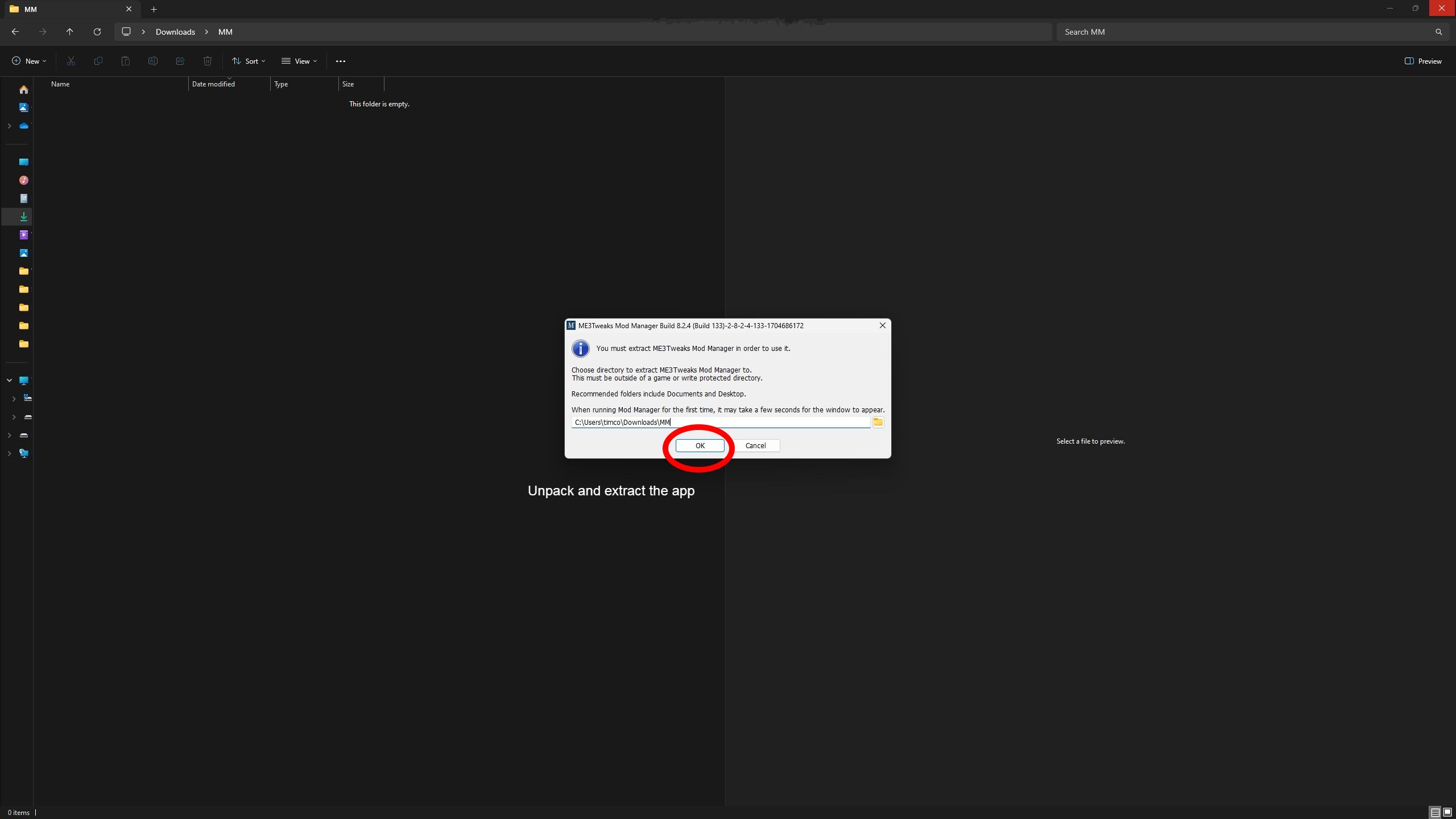1456x819 pixels.
Task: Open the Home location in sidebar
Action: pyautogui.click(x=23, y=90)
